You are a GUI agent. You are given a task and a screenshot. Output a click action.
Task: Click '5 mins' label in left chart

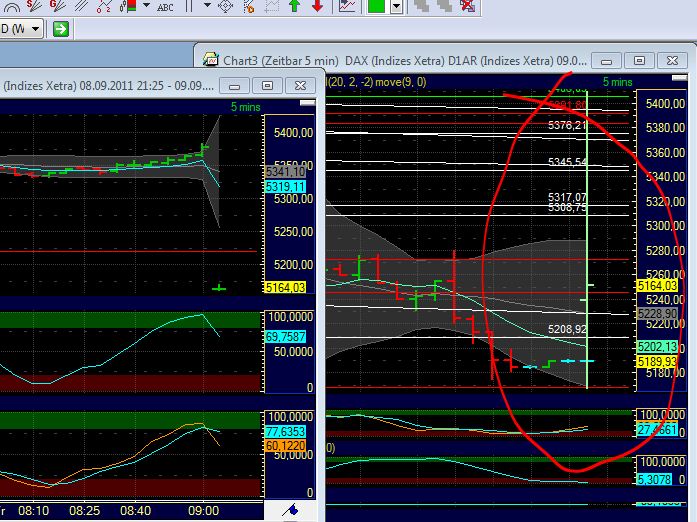point(245,107)
